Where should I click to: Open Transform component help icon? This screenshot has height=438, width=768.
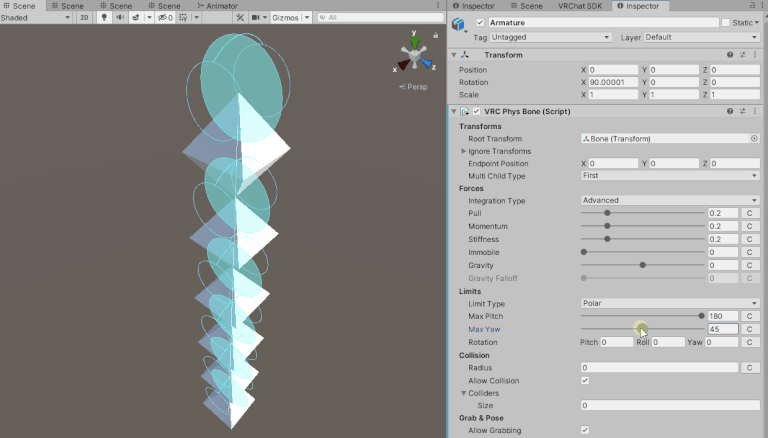730,55
